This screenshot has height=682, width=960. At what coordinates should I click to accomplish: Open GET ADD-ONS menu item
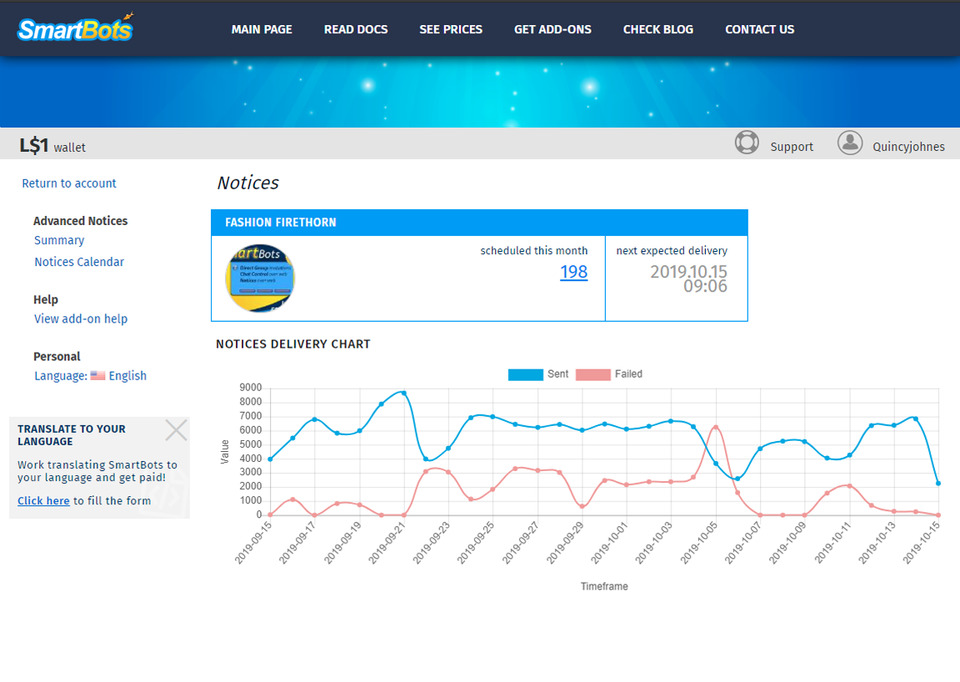click(552, 29)
